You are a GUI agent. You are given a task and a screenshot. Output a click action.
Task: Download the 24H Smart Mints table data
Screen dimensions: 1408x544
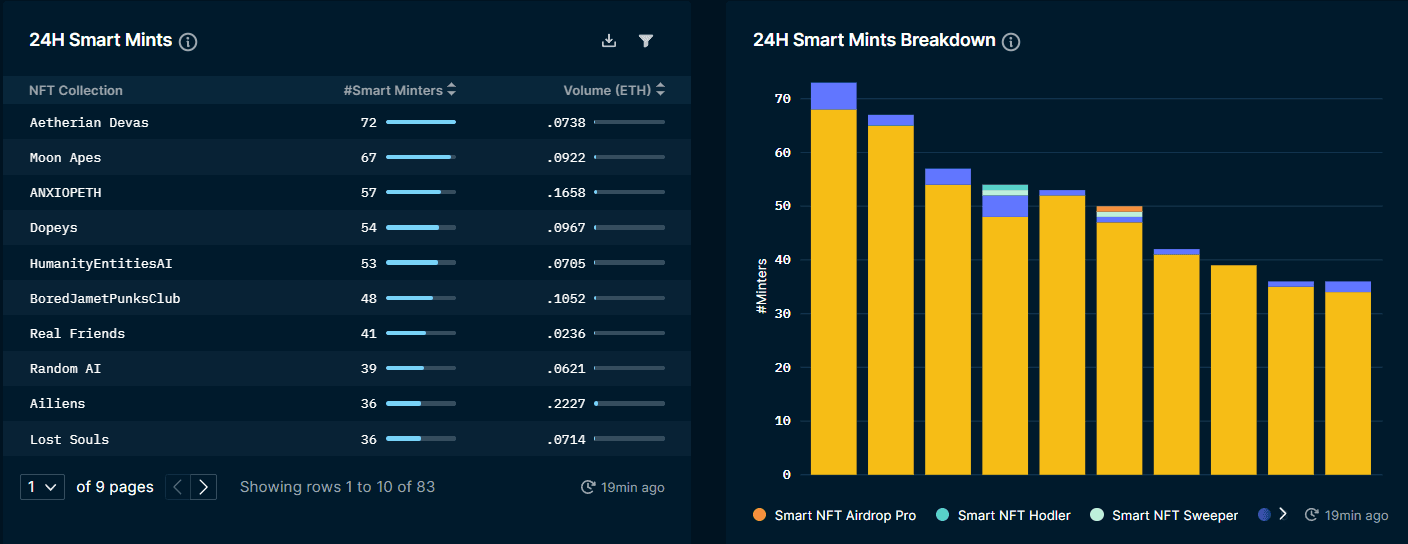coord(608,40)
